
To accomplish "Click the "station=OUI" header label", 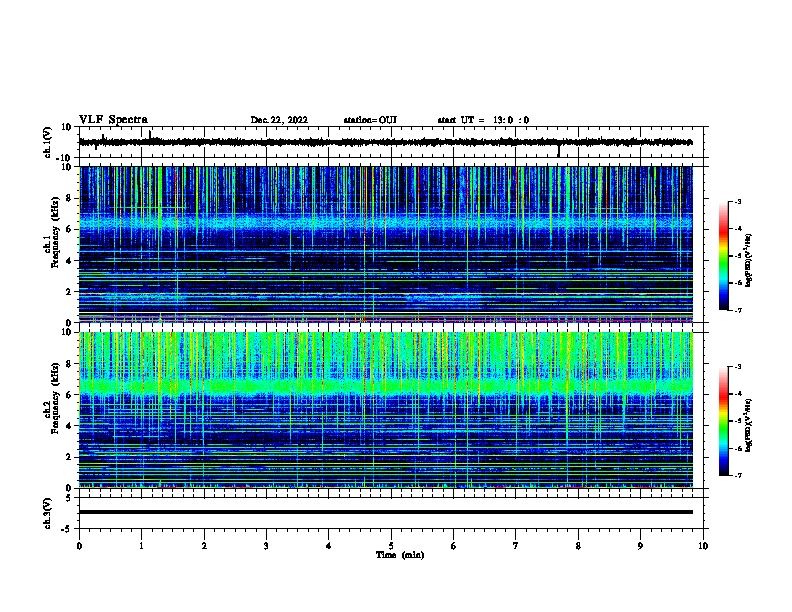I will tap(370, 120).
